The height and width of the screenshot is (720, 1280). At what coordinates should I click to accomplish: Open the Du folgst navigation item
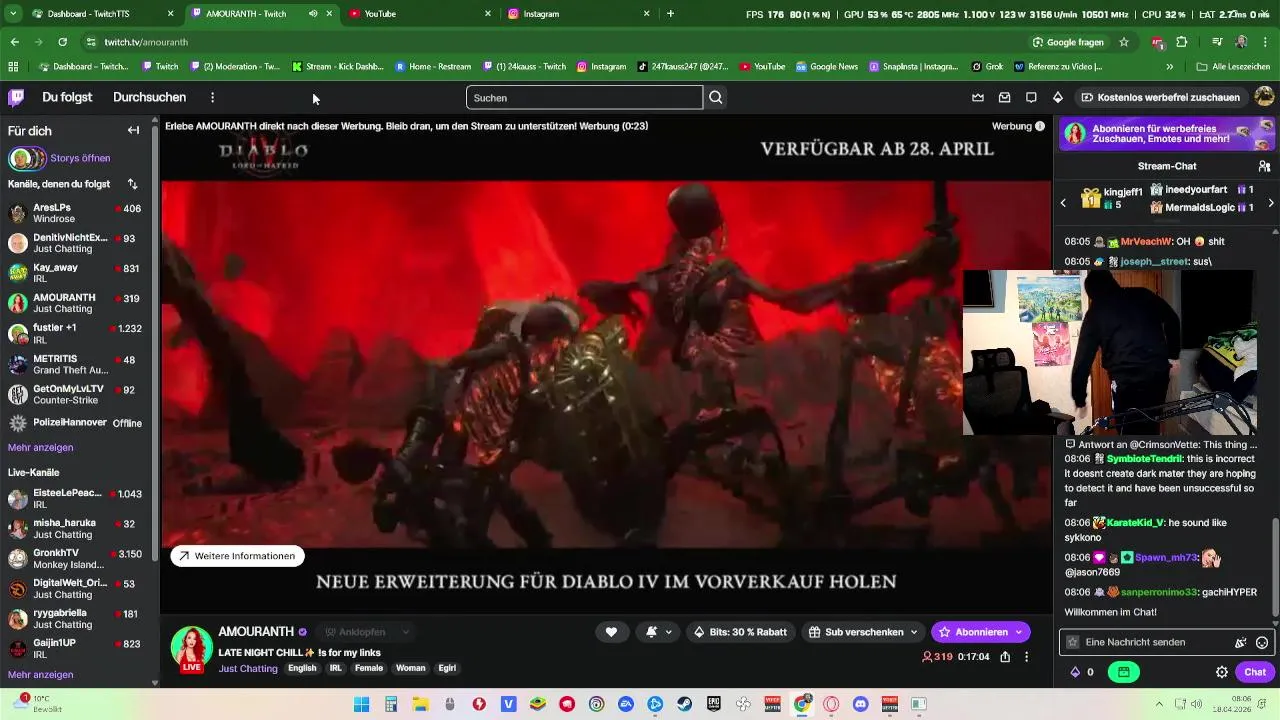click(67, 97)
